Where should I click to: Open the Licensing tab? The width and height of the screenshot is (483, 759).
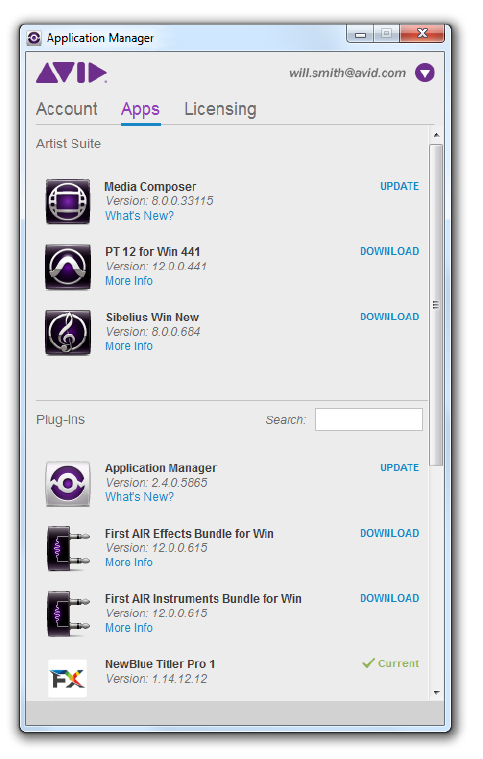[x=220, y=109]
